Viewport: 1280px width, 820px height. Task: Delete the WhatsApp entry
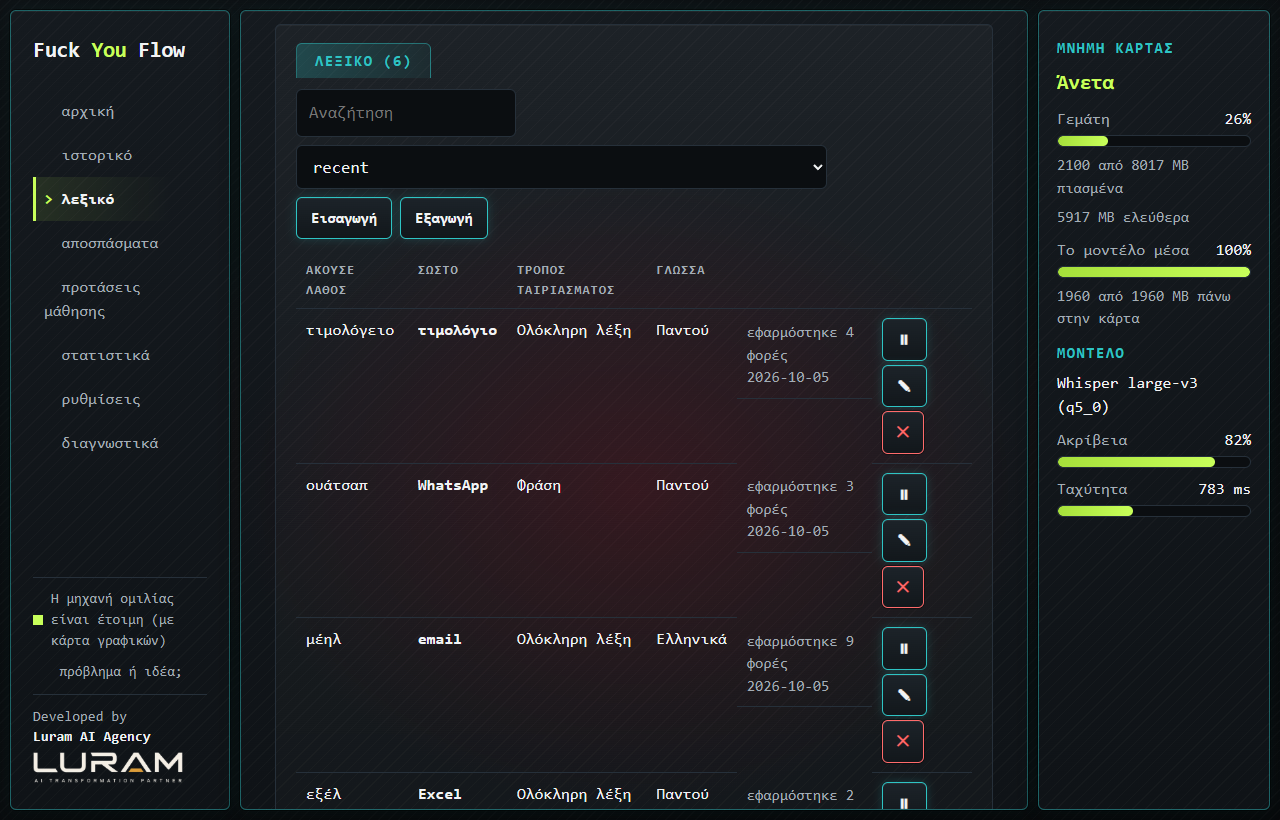pyautogui.click(x=903, y=587)
